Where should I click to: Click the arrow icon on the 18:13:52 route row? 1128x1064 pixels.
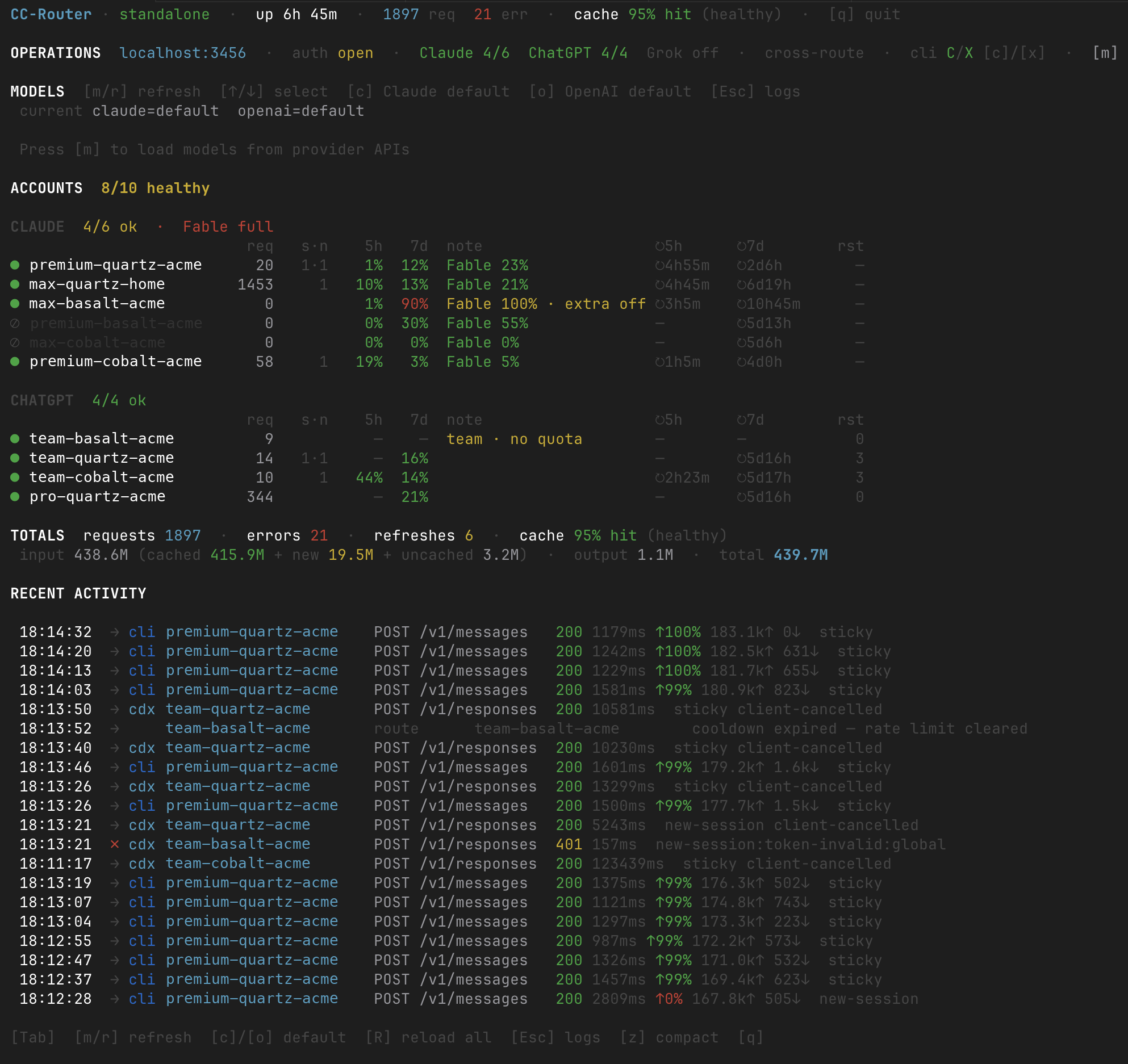[x=115, y=728]
